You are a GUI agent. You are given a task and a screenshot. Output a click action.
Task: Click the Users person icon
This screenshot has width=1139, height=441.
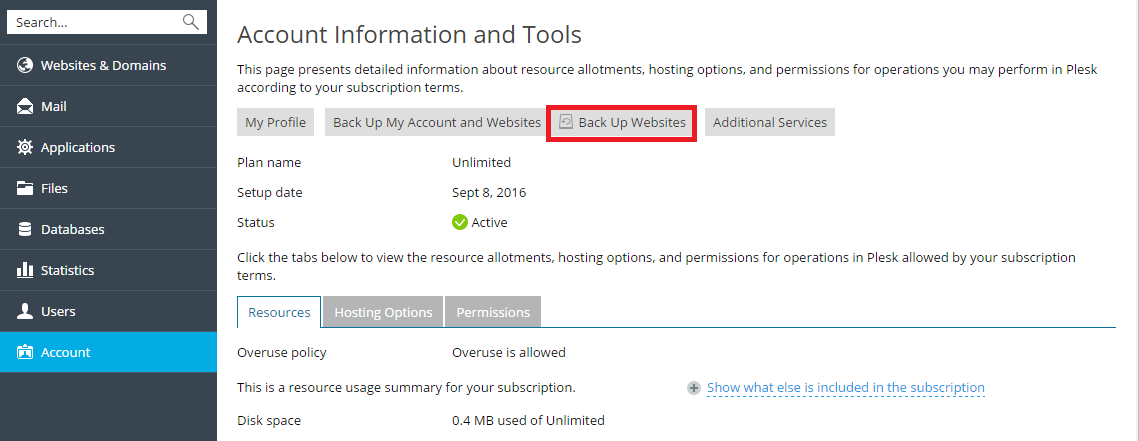click(25, 311)
